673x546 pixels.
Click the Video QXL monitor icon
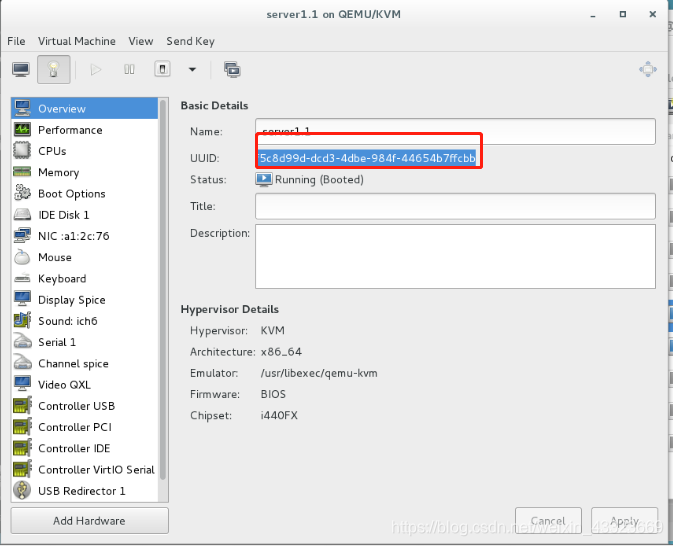tap(22, 384)
